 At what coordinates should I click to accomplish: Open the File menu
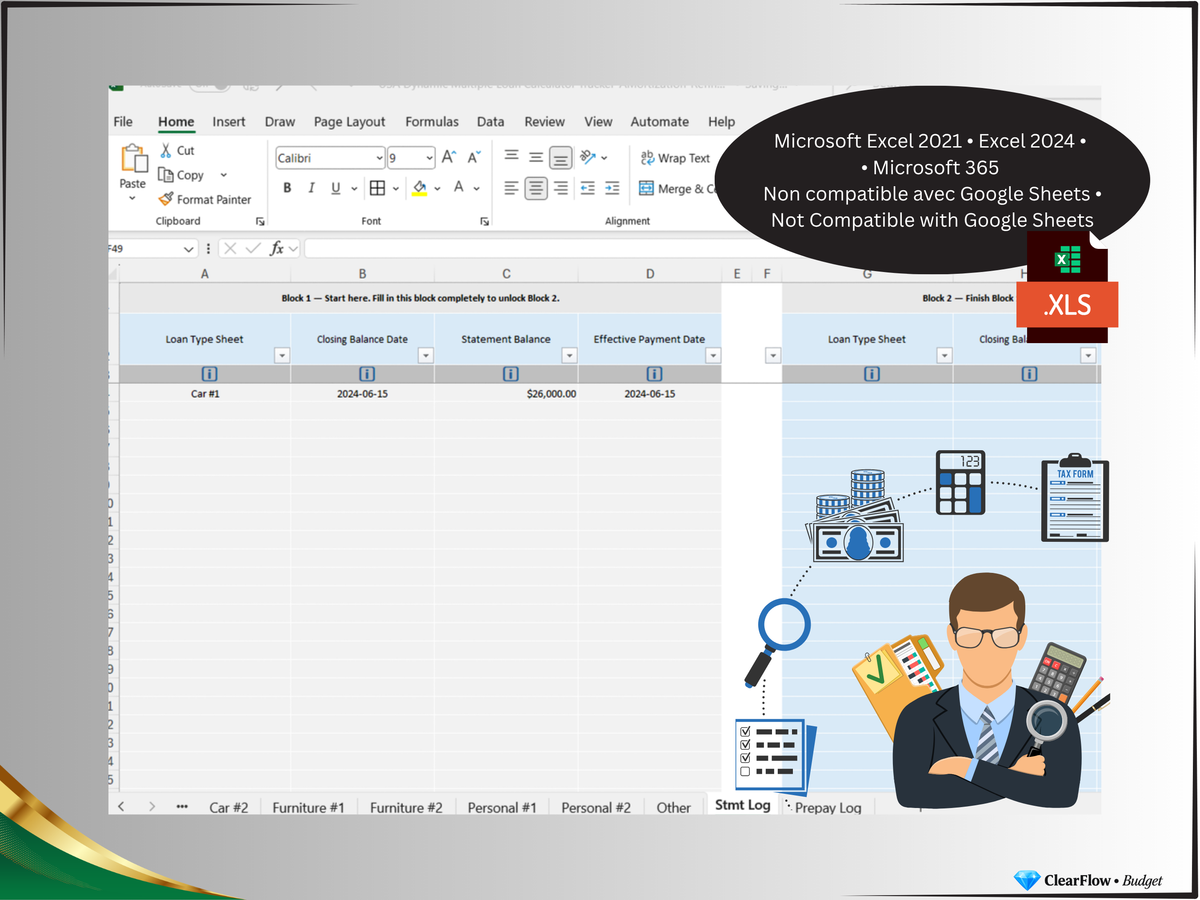pos(123,122)
